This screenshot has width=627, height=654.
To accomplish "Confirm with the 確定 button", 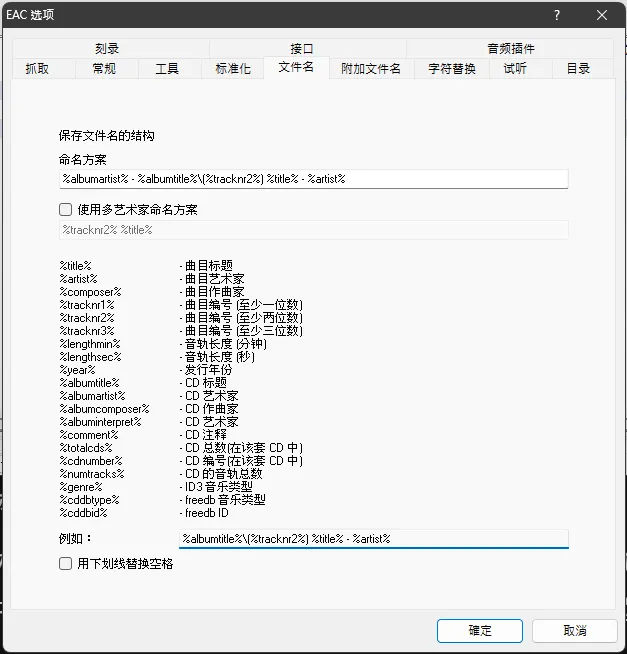I will coord(480,631).
